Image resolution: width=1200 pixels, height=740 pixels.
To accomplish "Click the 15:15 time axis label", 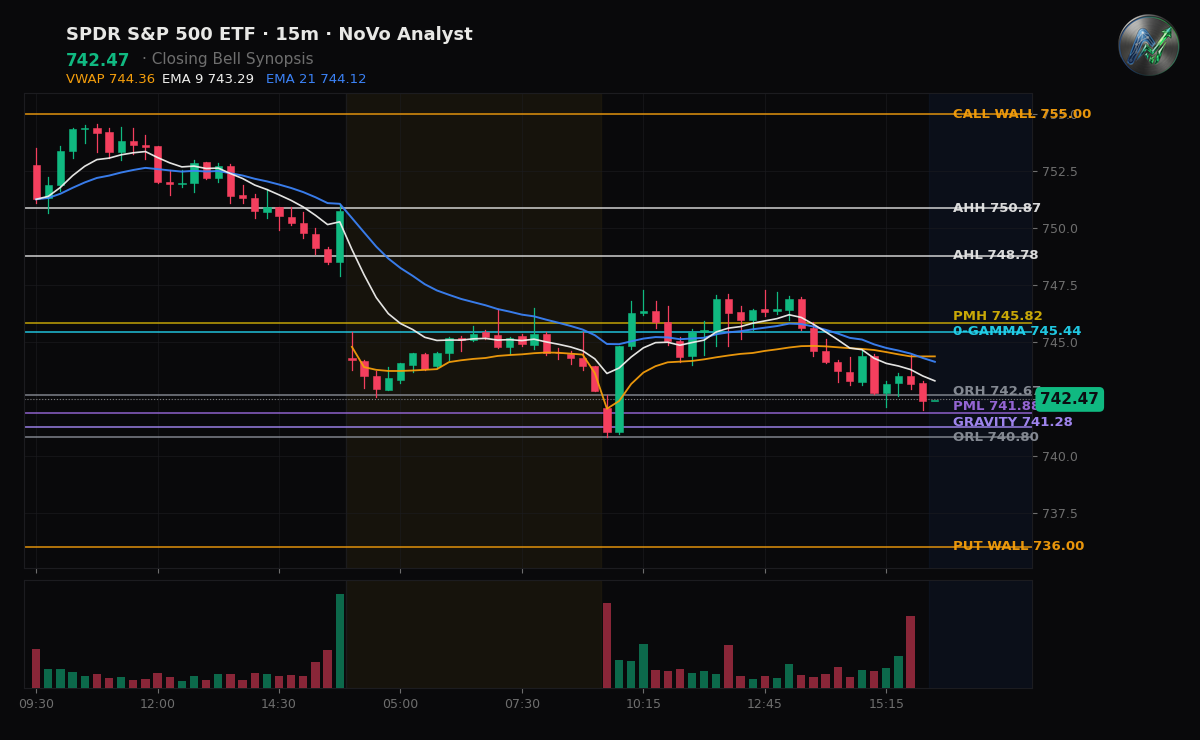I will [x=886, y=704].
